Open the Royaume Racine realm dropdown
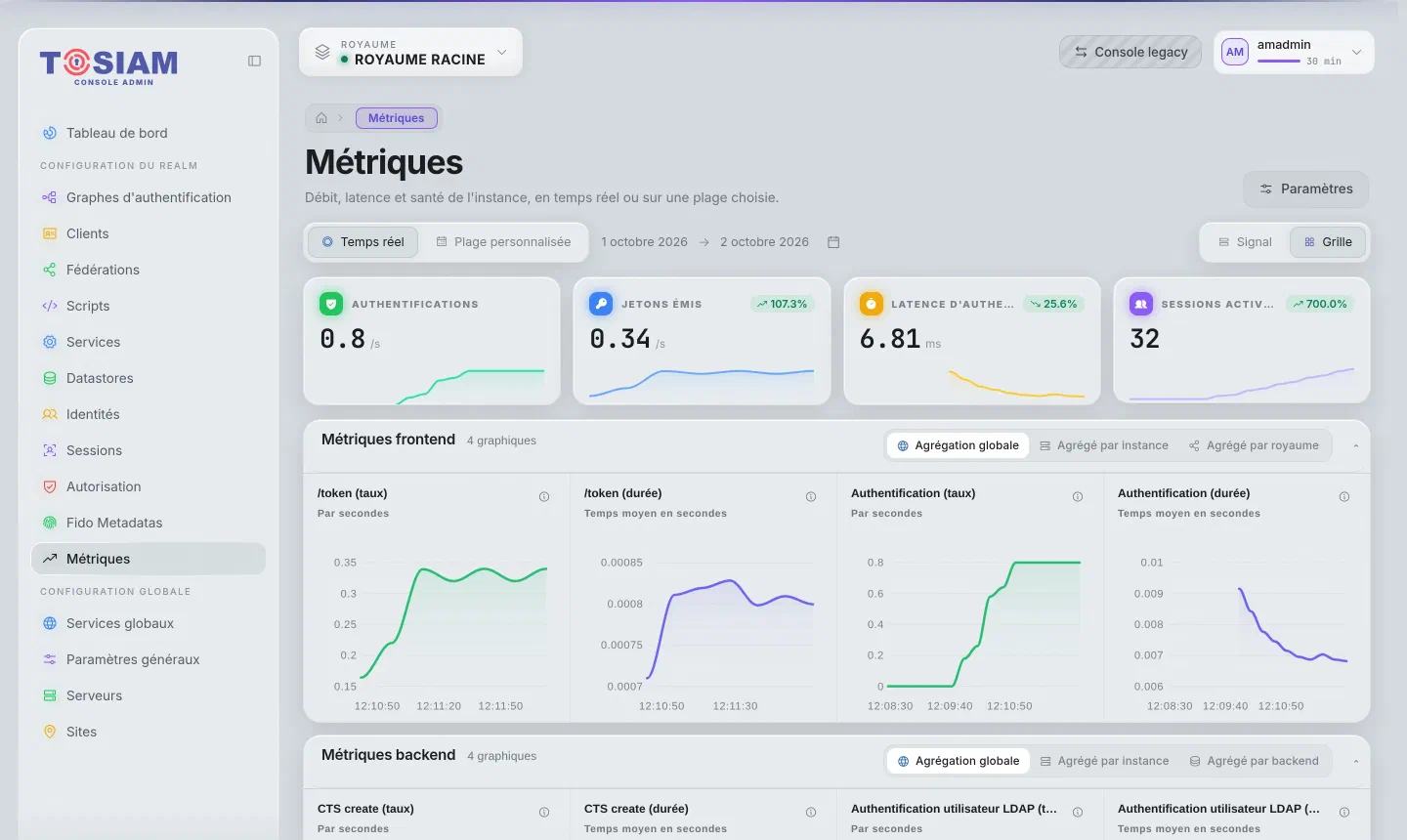The height and width of the screenshot is (840, 1407). (410, 52)
